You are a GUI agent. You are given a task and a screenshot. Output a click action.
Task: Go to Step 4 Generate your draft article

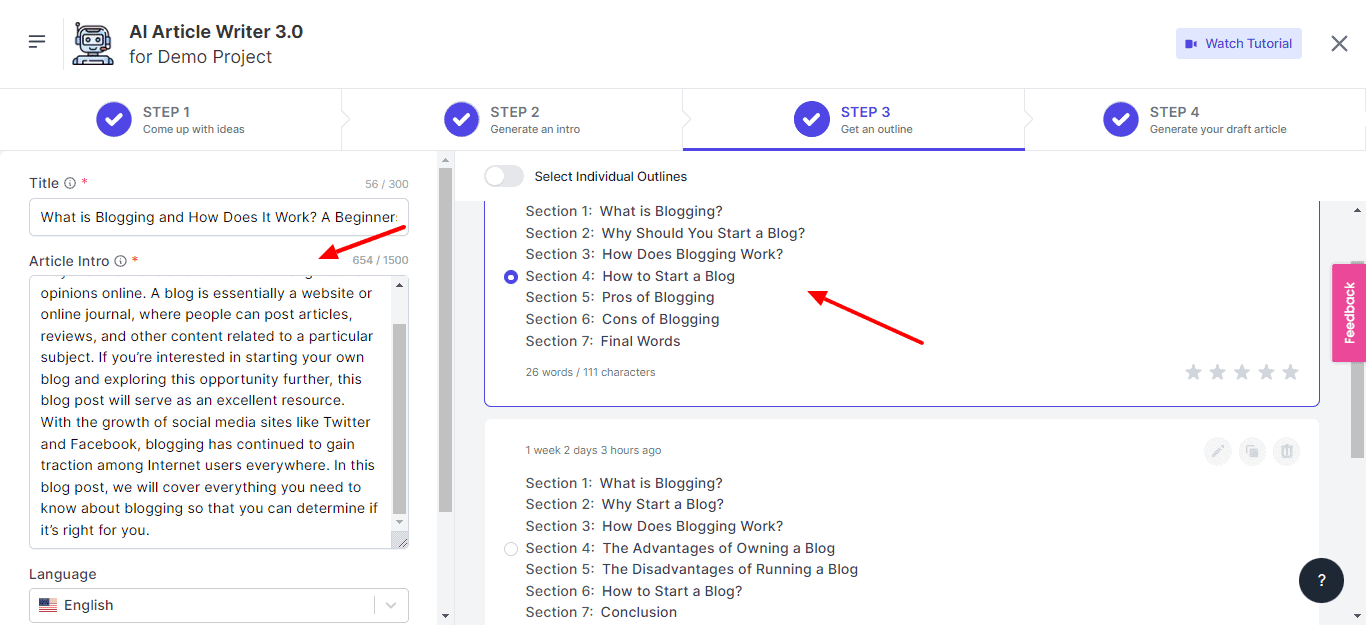coord(1195,120)
